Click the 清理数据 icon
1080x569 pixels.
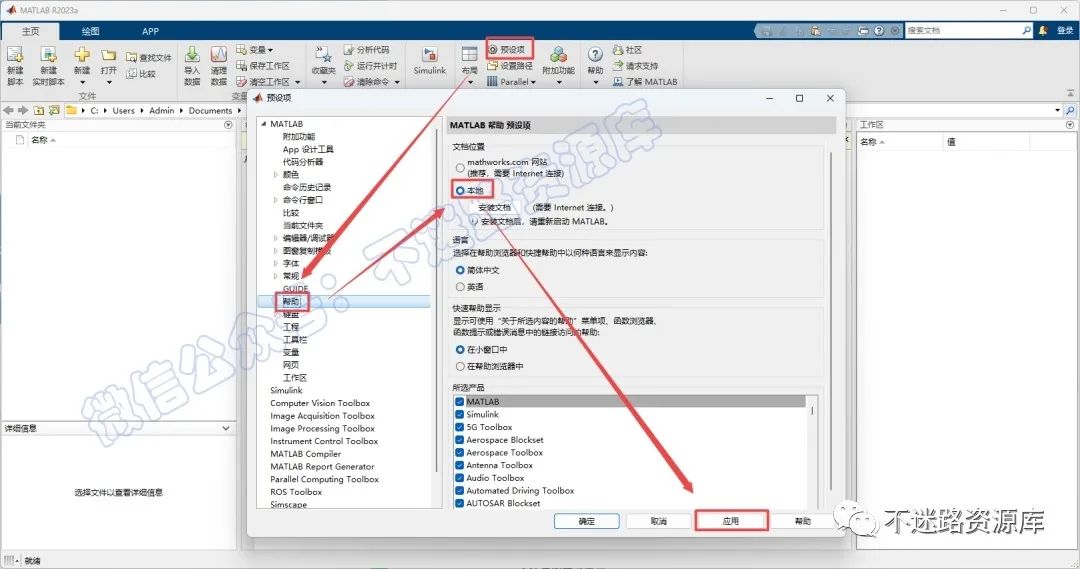point(218,54)
